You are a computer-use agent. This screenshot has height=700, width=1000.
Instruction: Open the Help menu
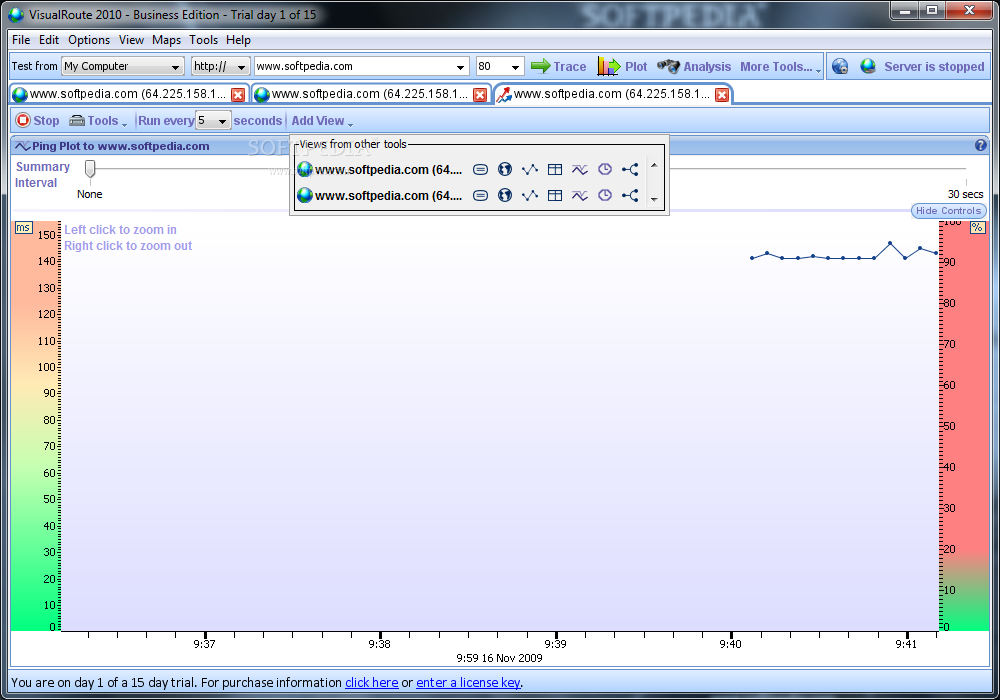(238, 40)
